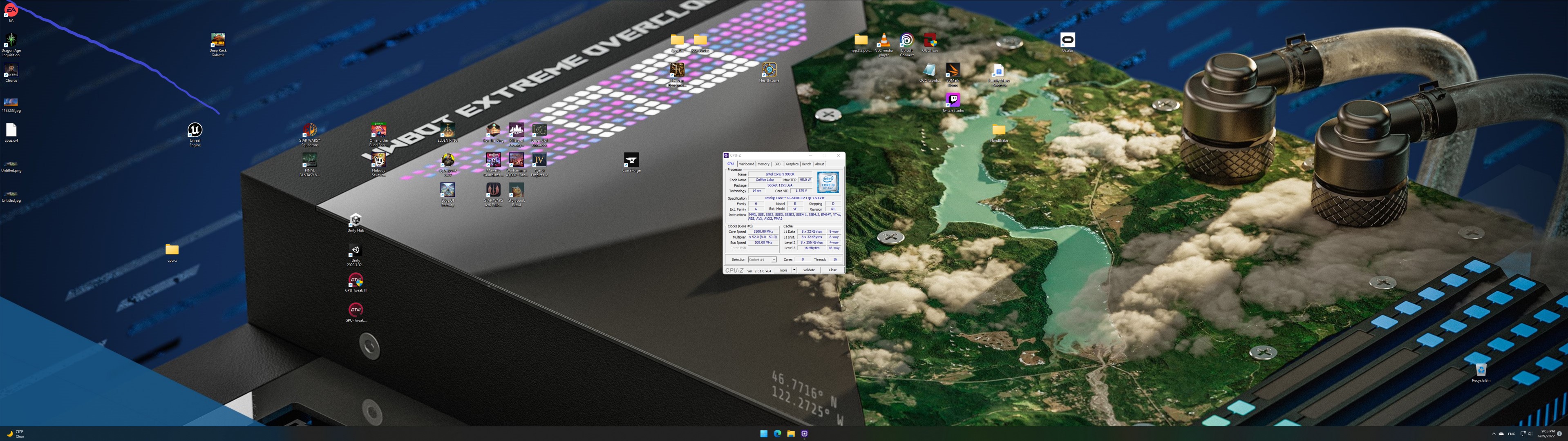Click the Close button in CPU-Z
The height and width of the screenshot is (441, 1568).
832,270
